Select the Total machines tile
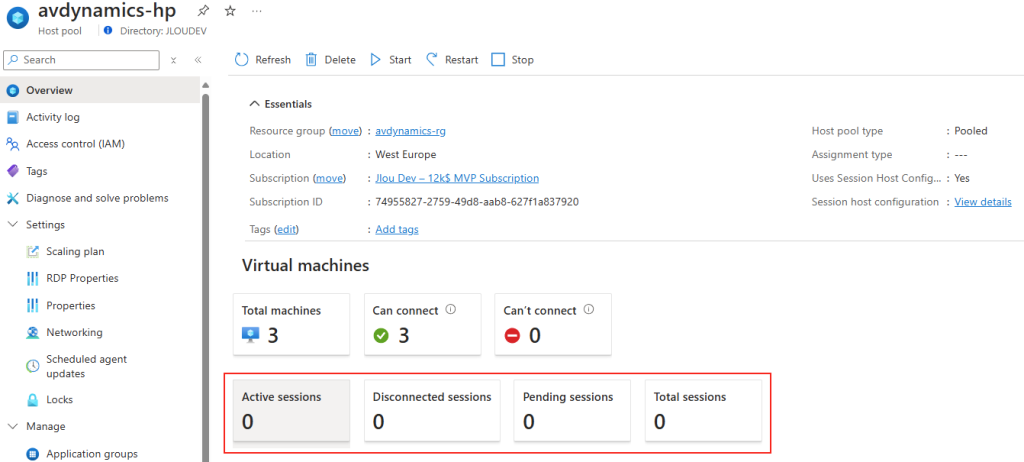The width and height of the screenshot is (1024, 462). 291,324
